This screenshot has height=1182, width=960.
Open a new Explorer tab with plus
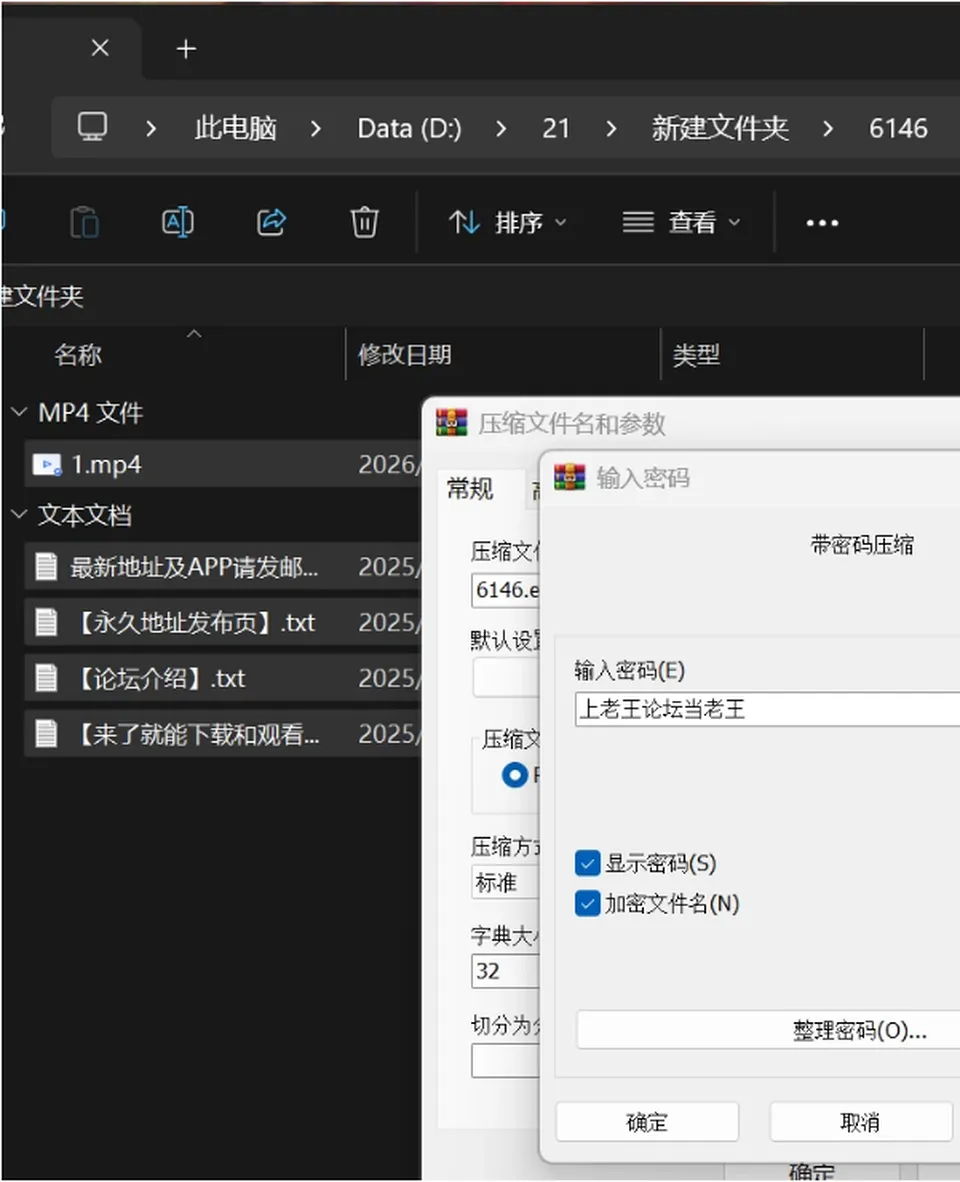pos(186,50)
